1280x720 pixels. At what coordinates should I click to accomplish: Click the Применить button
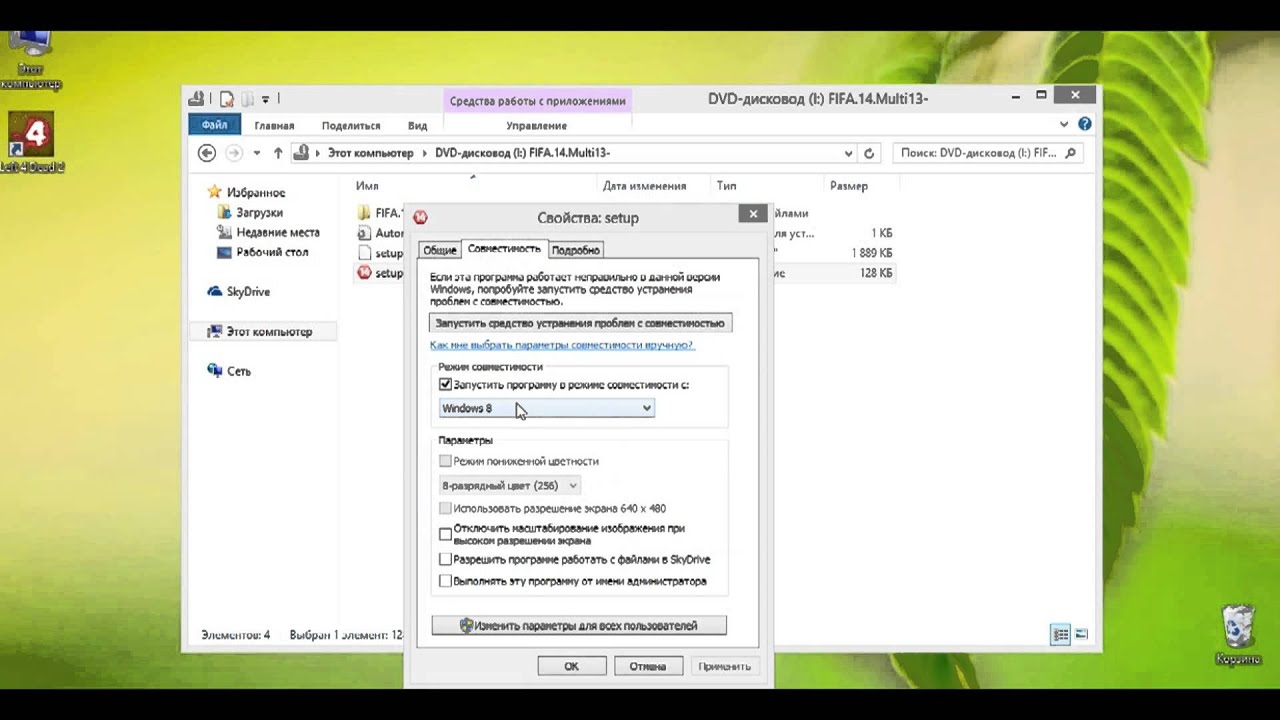[x=725, y=666]
